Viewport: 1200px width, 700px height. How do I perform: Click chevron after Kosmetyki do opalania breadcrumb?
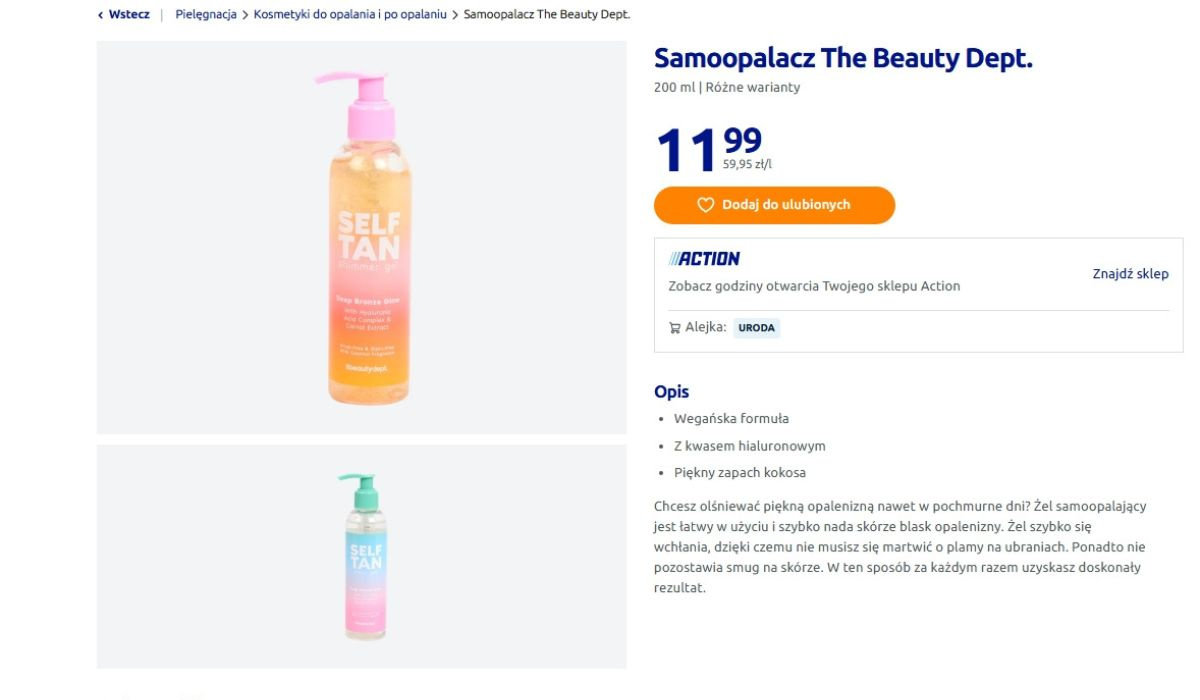tap(455, 15)
